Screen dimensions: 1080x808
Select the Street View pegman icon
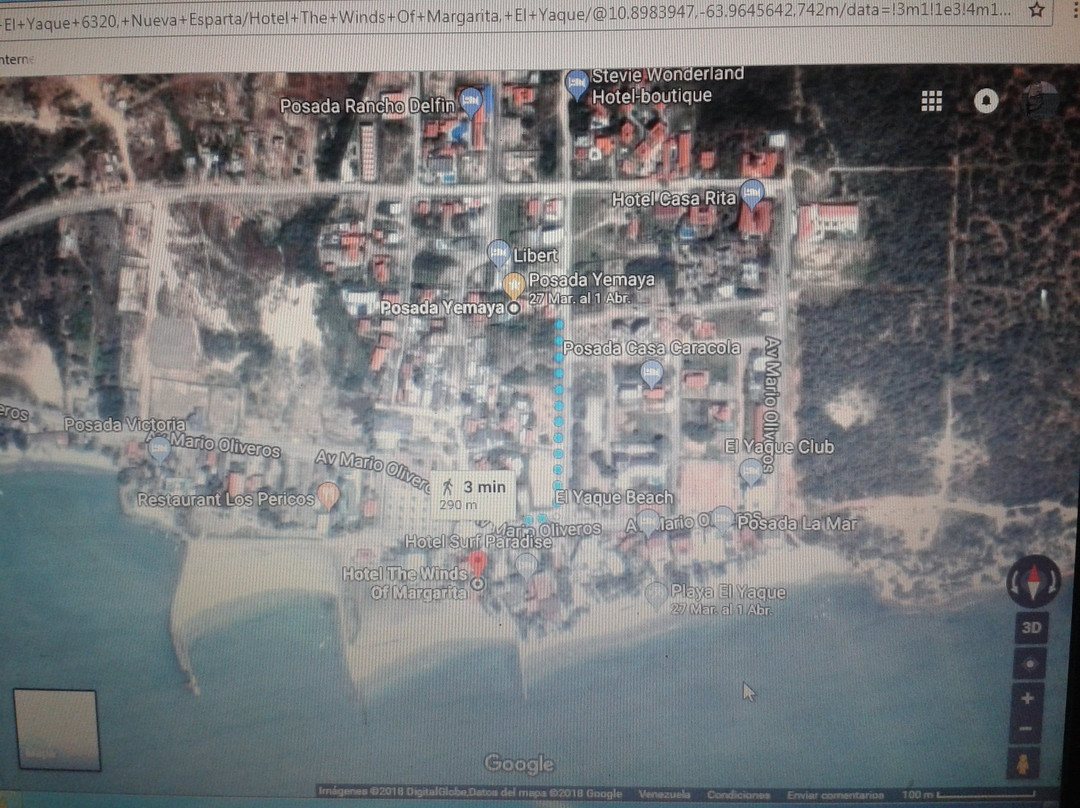click(1025, 765)
